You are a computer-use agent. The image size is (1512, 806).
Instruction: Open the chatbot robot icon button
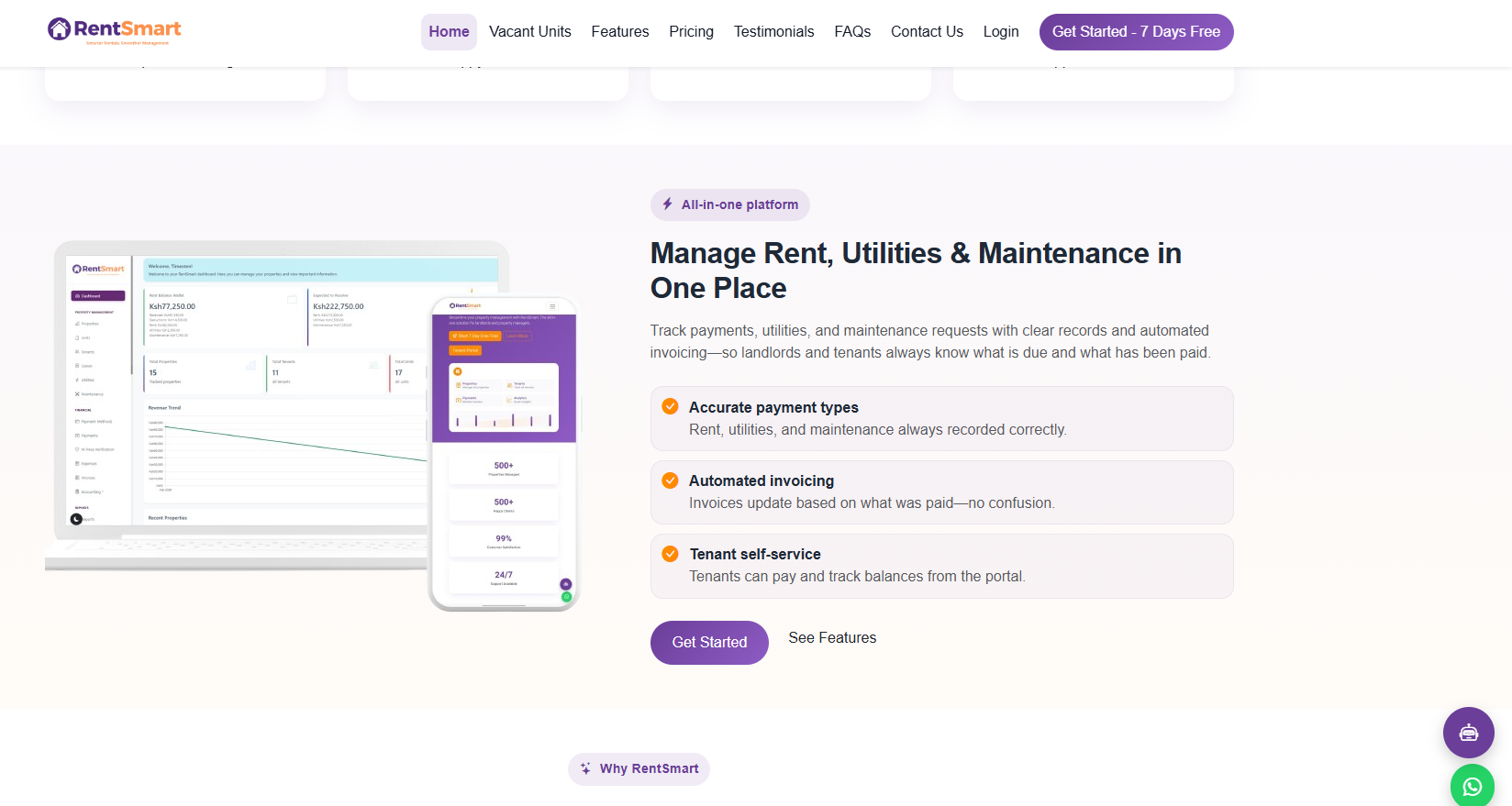[x=1468, y=732]
